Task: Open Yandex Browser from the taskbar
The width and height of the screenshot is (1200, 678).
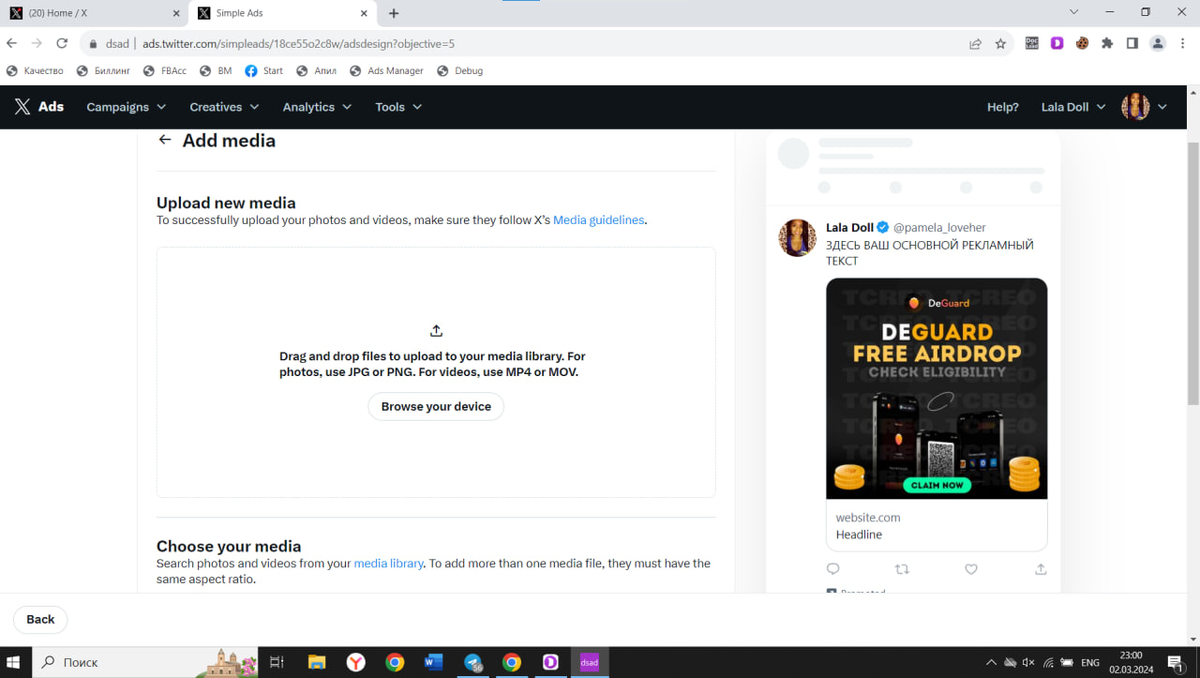Action: (x=356, y=662)
